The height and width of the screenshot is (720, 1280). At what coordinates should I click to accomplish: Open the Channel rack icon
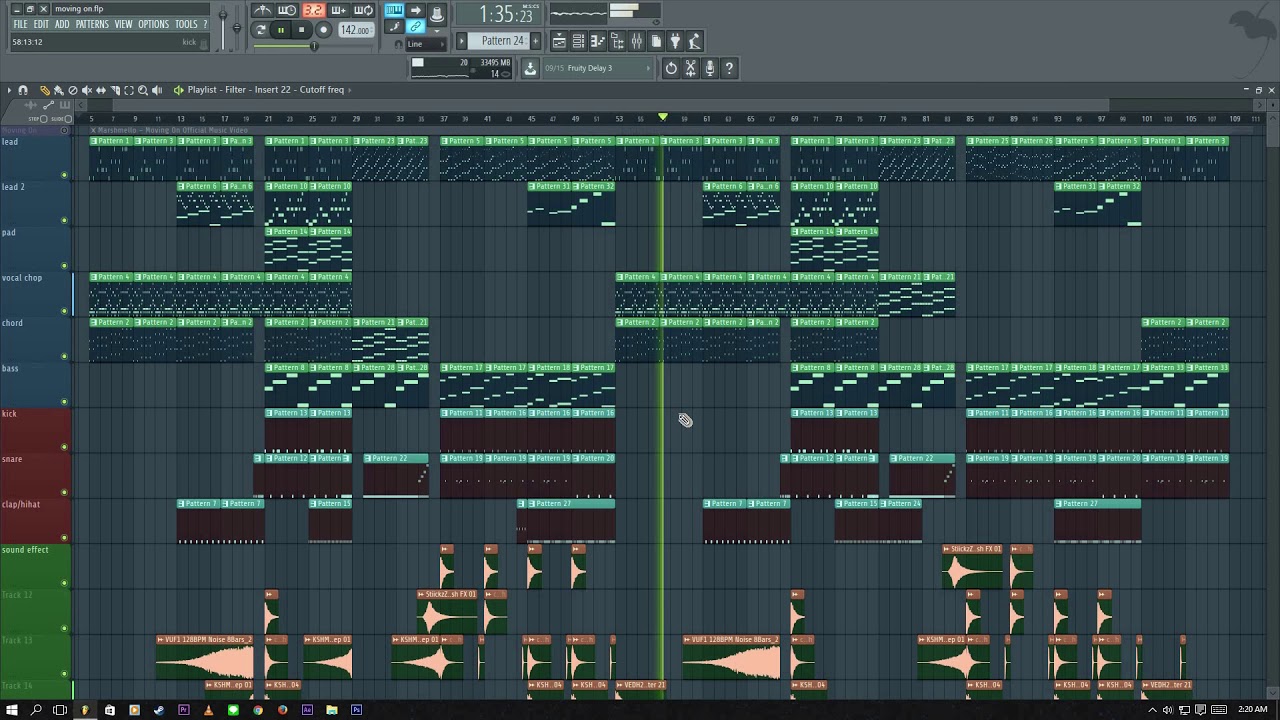579,41
